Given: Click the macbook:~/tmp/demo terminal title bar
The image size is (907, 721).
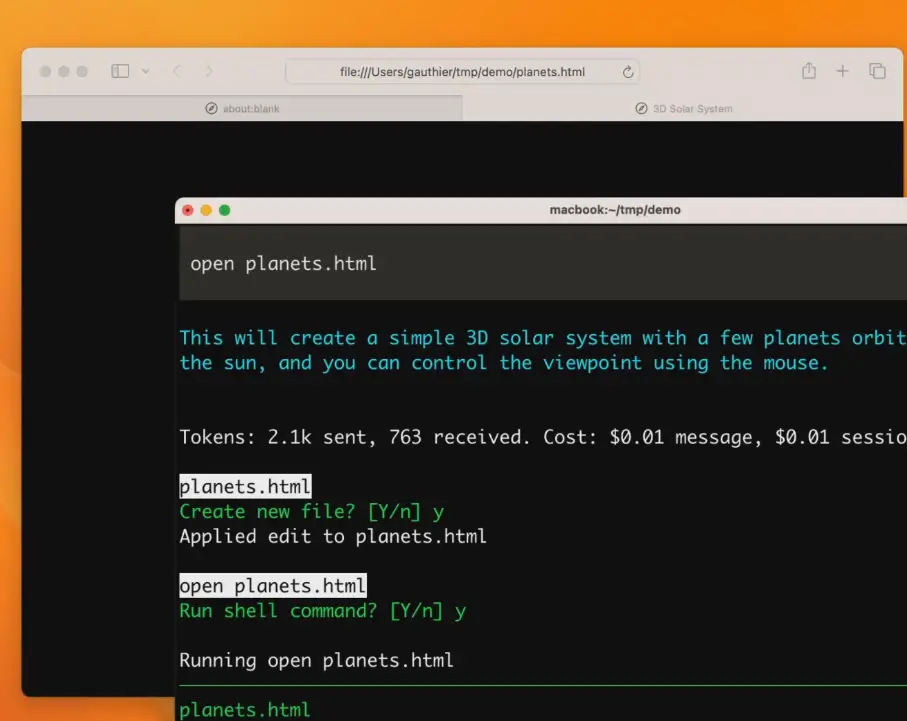Looking at the screenshot, I should point(614,210).
